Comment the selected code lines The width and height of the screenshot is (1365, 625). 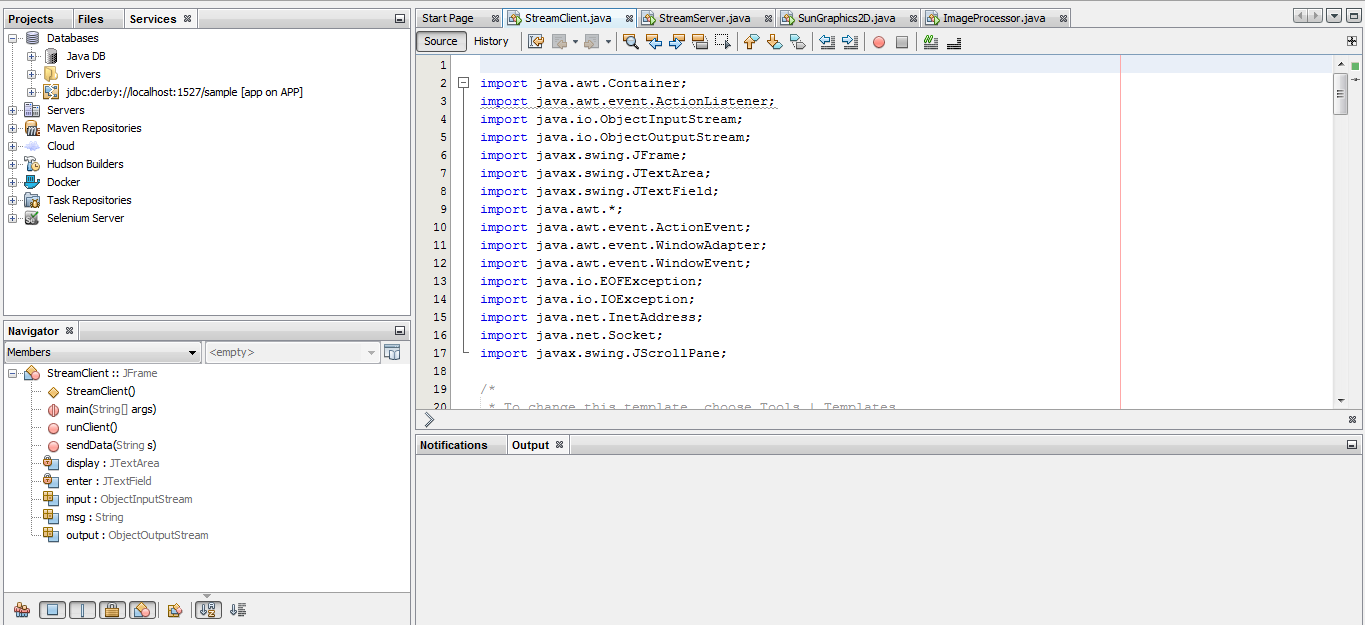click(x=931, y=42)
